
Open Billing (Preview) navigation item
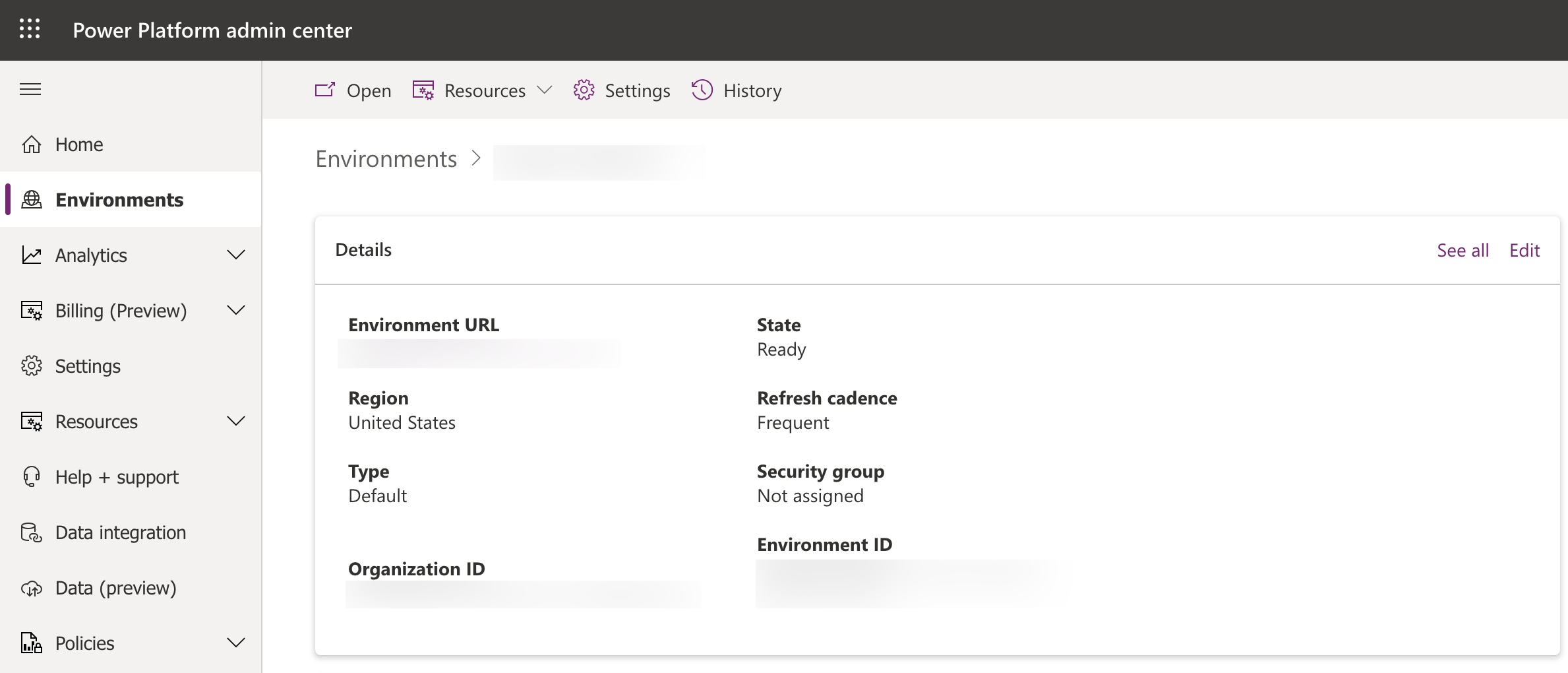pos(131,311)
